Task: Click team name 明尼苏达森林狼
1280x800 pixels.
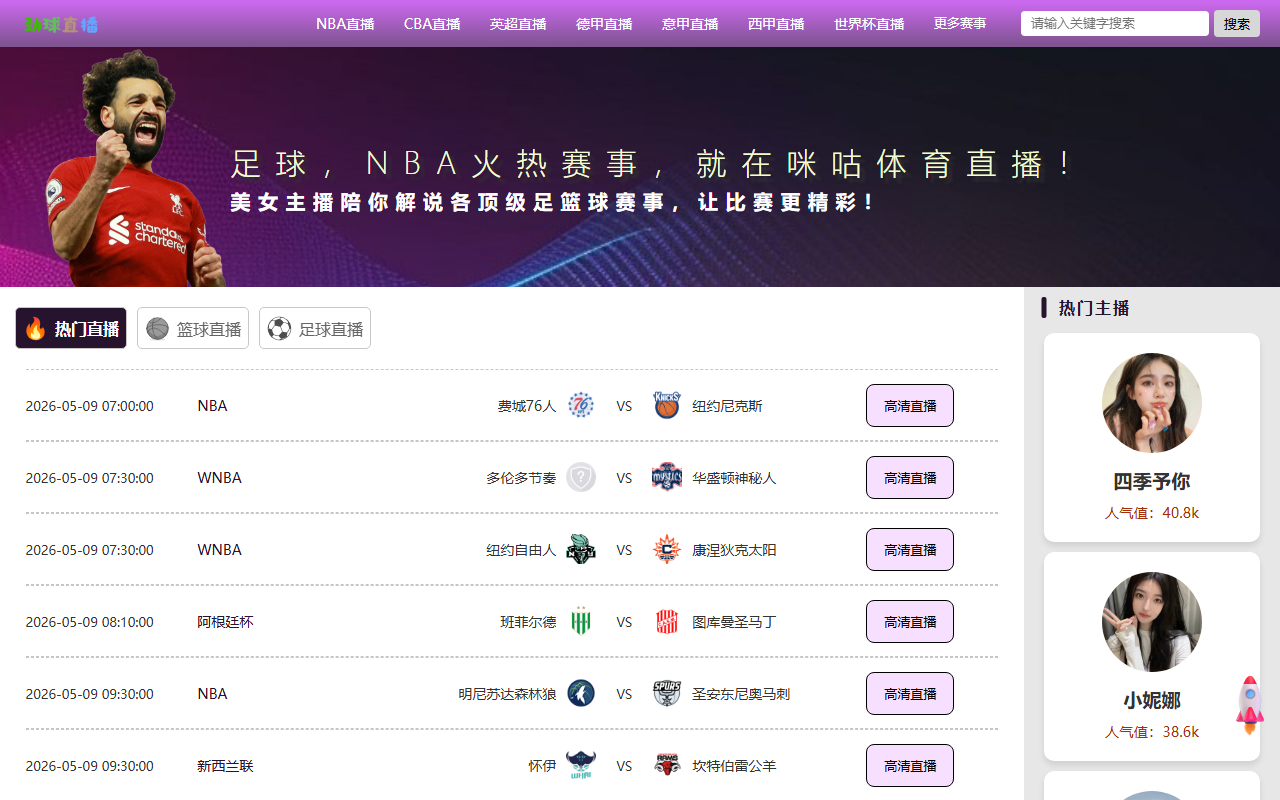Action: click(x=507, y=694)
